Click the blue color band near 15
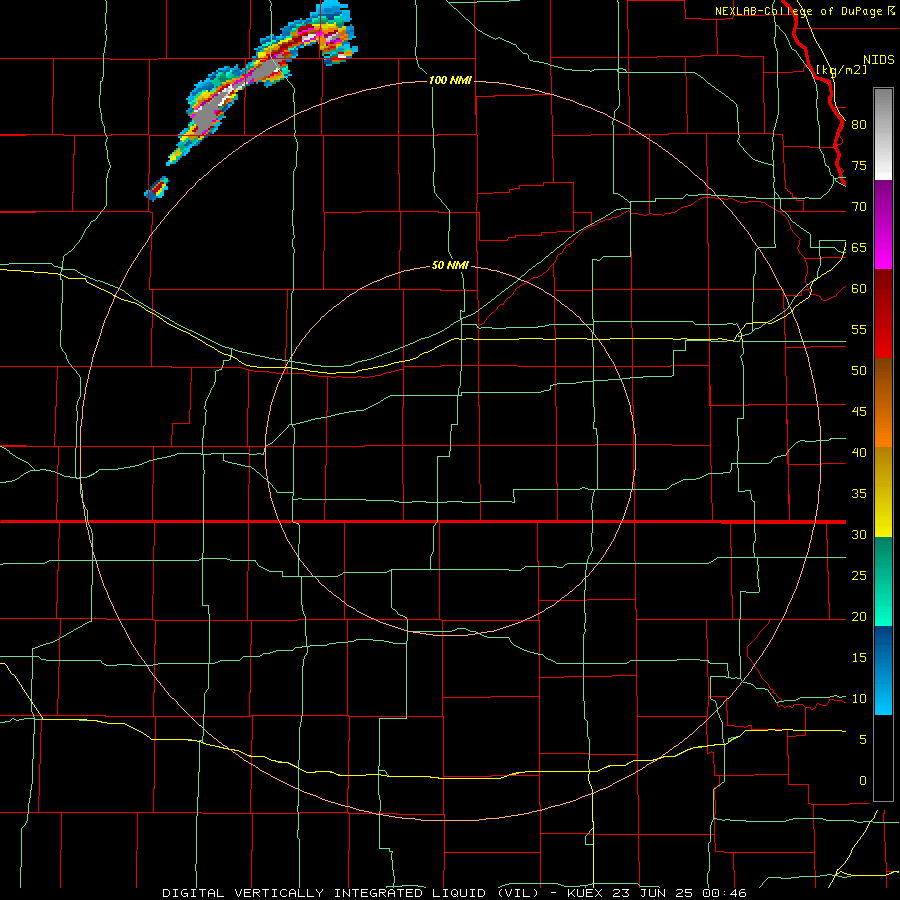 883,670
